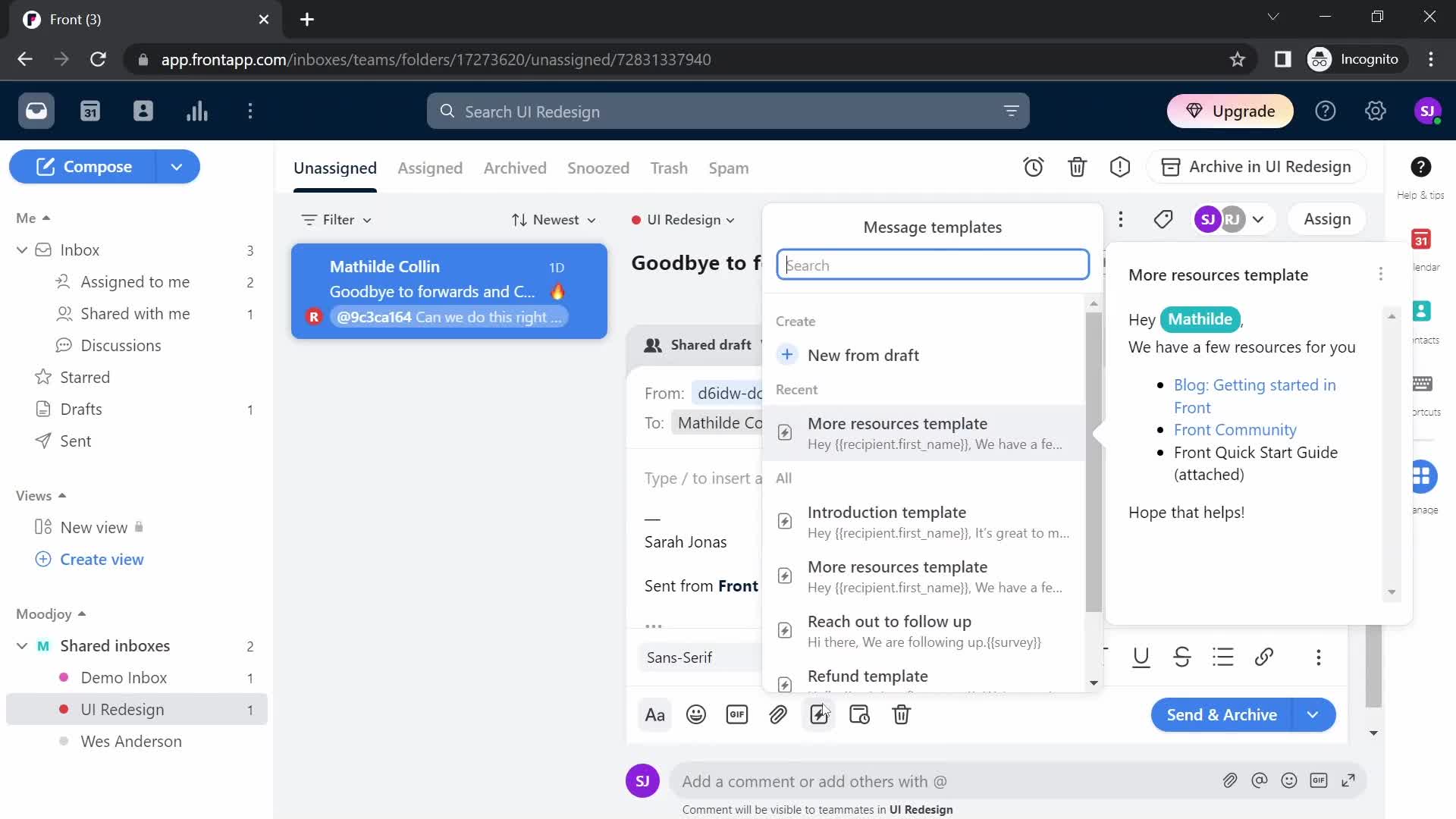This screenshot has width=1456, height=819.
Task: Switch to the Snoozed tab
Action: click(x=598, y=168)
